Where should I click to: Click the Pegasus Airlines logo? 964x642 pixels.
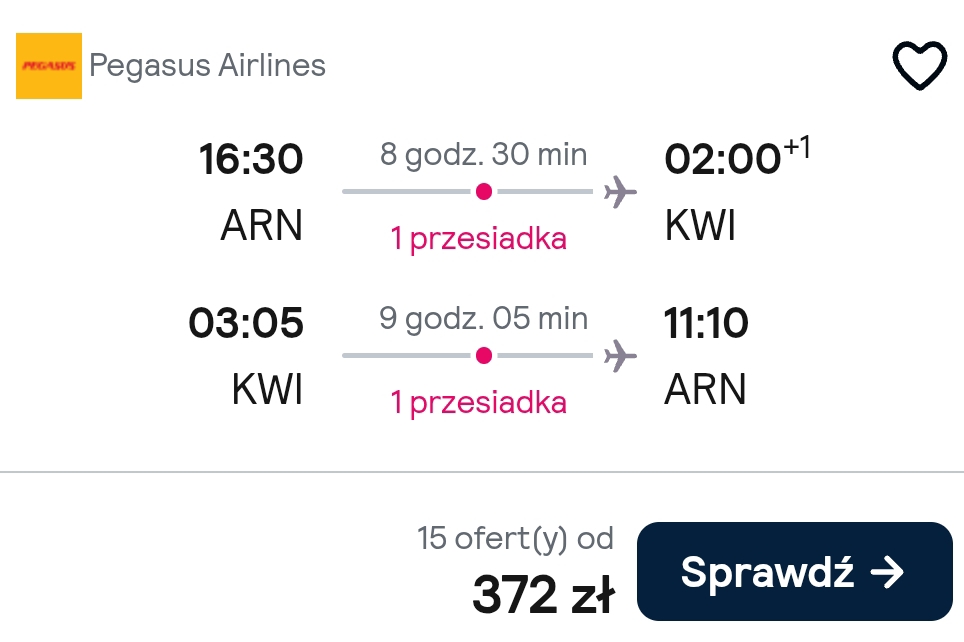click(49, 66)
